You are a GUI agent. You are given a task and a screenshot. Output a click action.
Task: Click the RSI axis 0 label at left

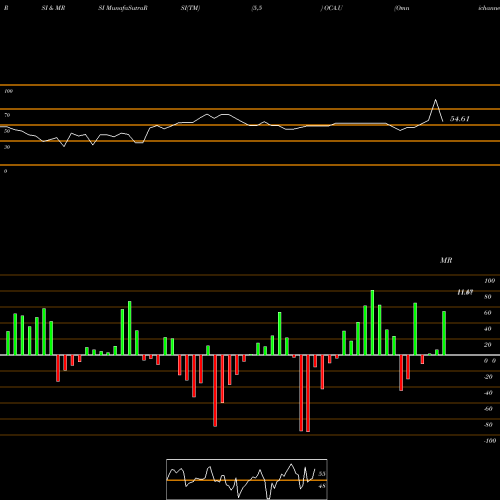(x=5, y=171)
